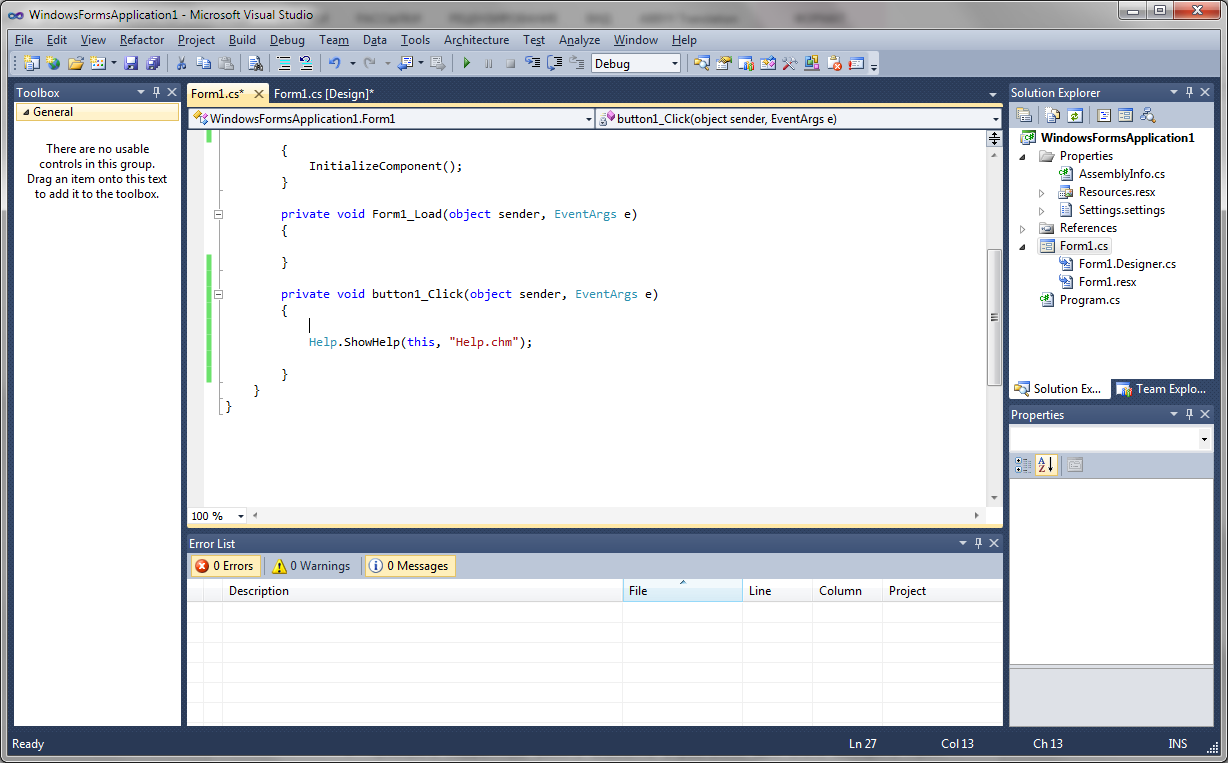
Task: Open the Build menu
Action: coord(242,40)
